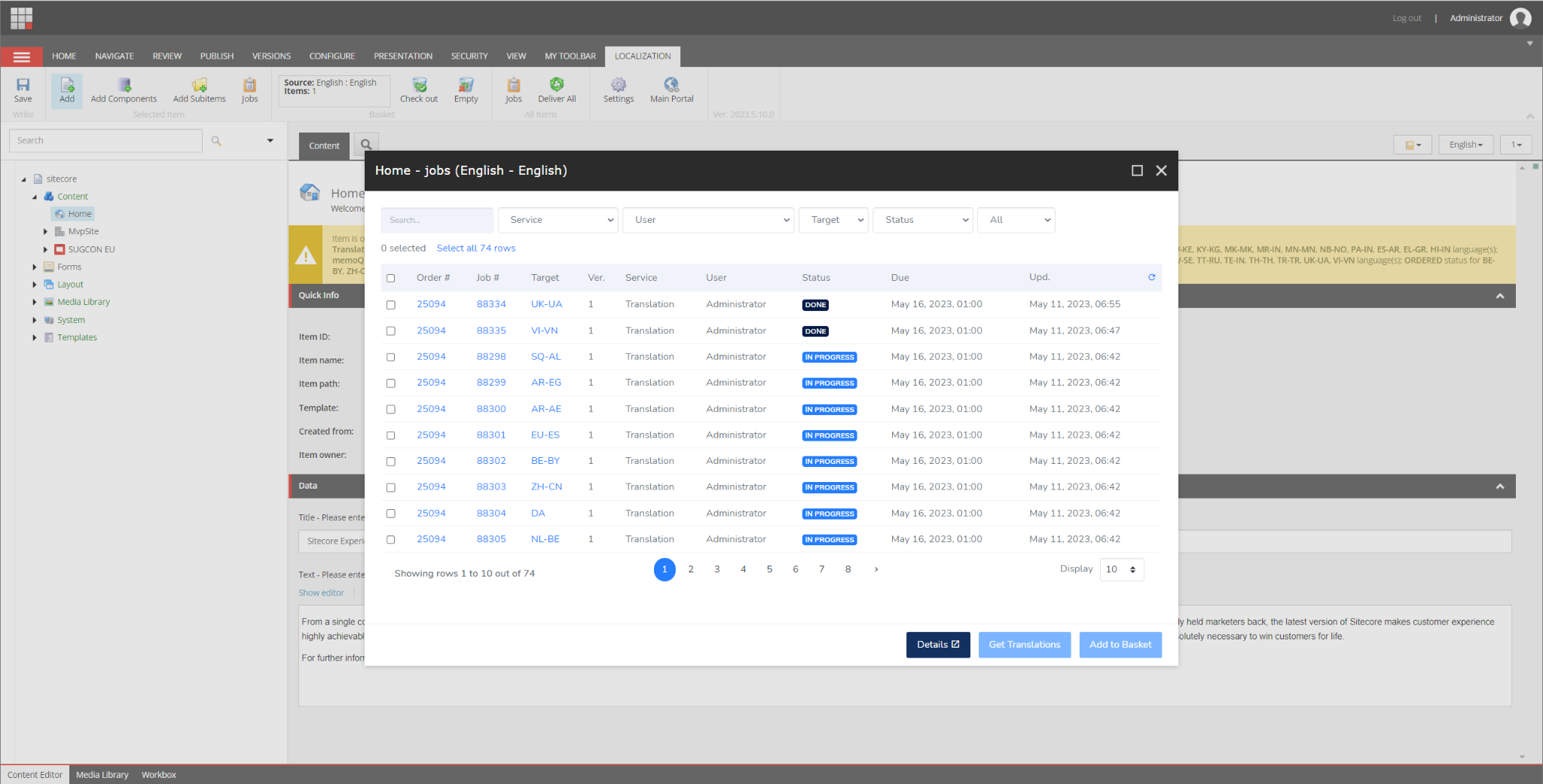1543x784 pixels.
Task: Select the checkbox for job 88302
Action: [390, 462]
